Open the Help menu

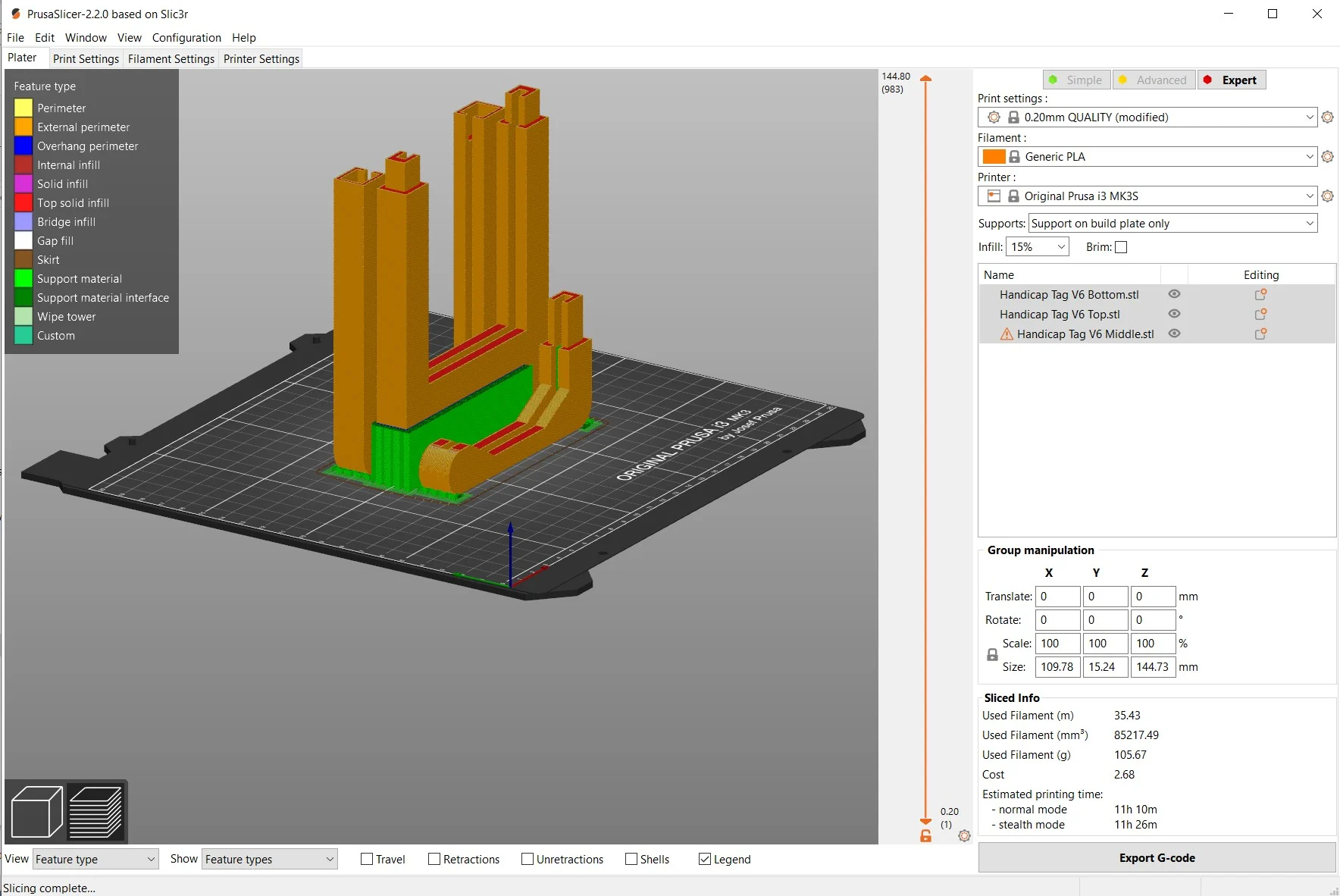[244, 38]
